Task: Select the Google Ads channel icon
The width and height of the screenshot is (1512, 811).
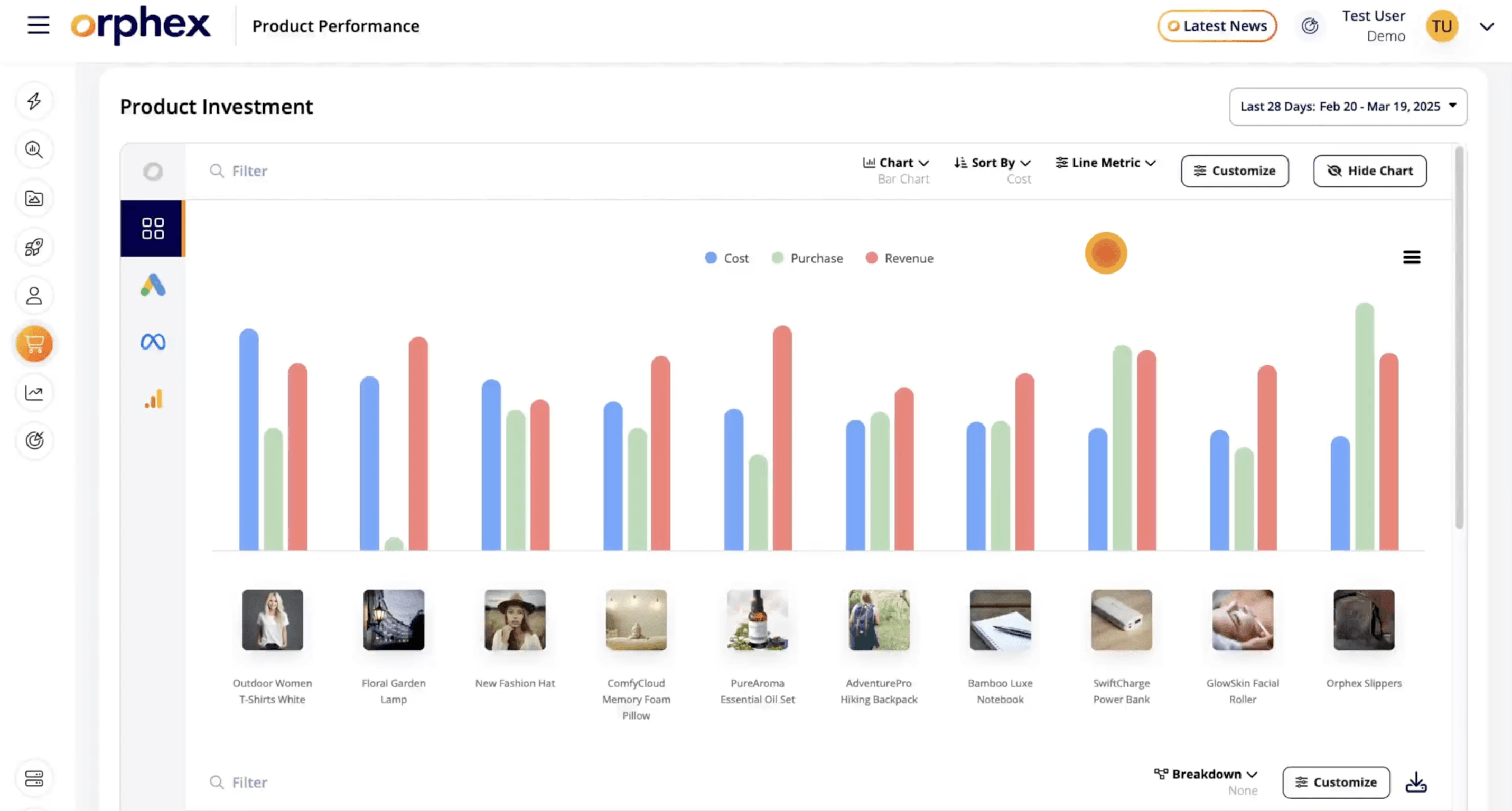Action: coord(153,286)
